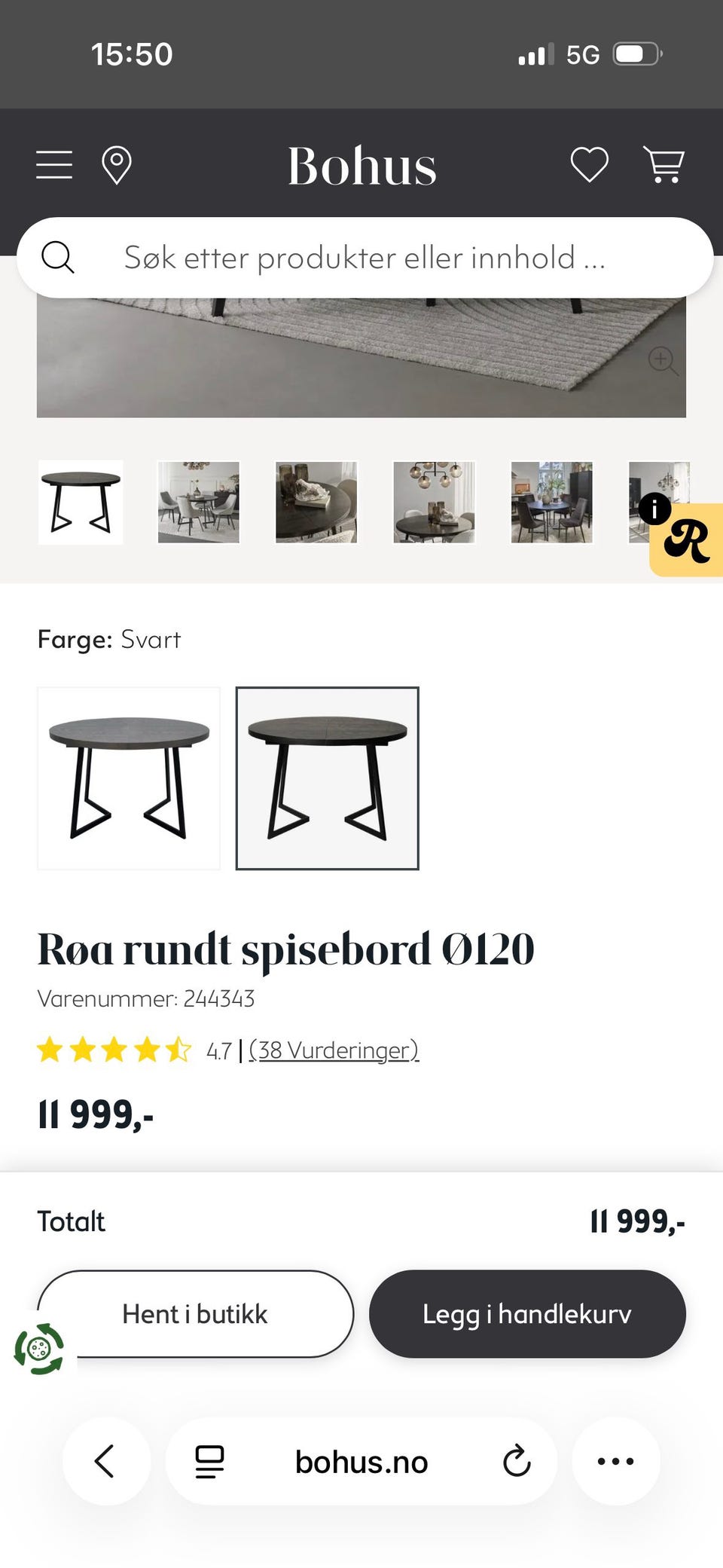Viewport: 723px width, 1568px height.
Task: Click the image zoom magnifier icon
Action: (663, 360)
